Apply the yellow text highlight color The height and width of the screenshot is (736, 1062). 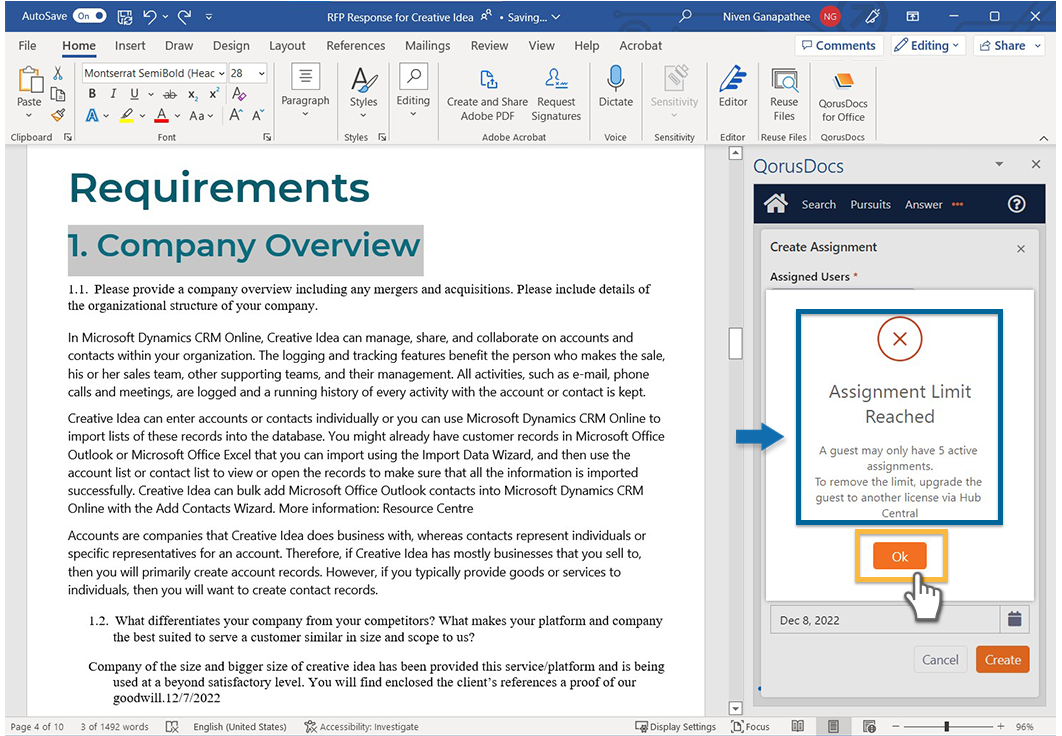click(x=126, y=116)
